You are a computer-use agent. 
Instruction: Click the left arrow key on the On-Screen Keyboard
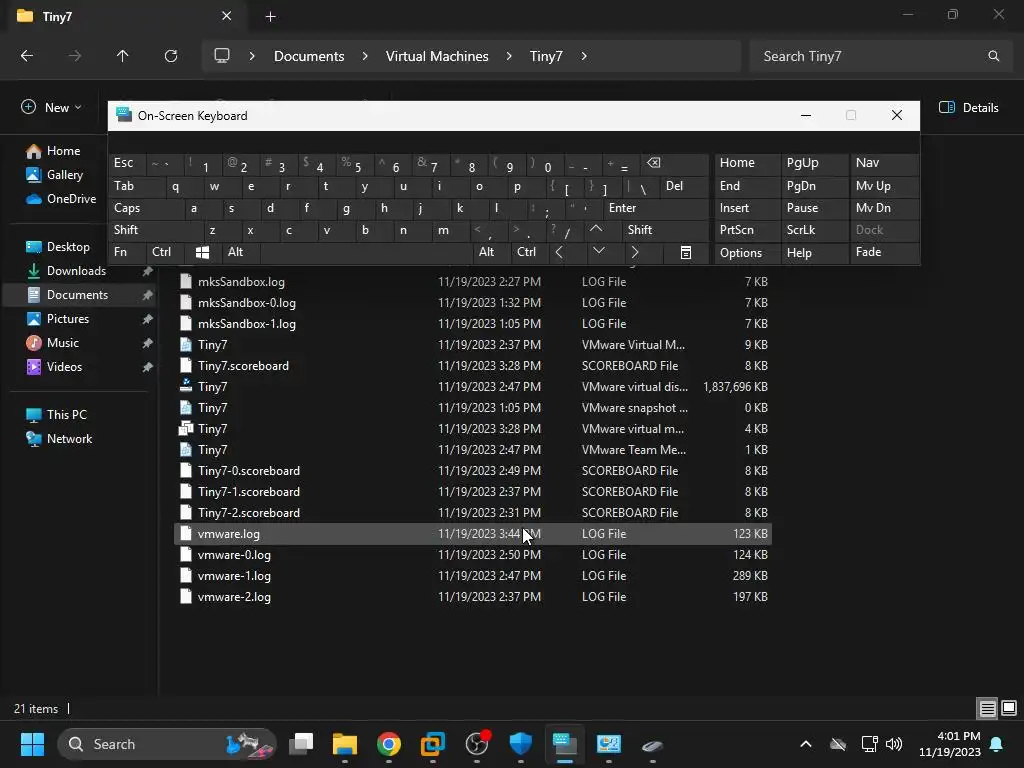tap(559, 252)
